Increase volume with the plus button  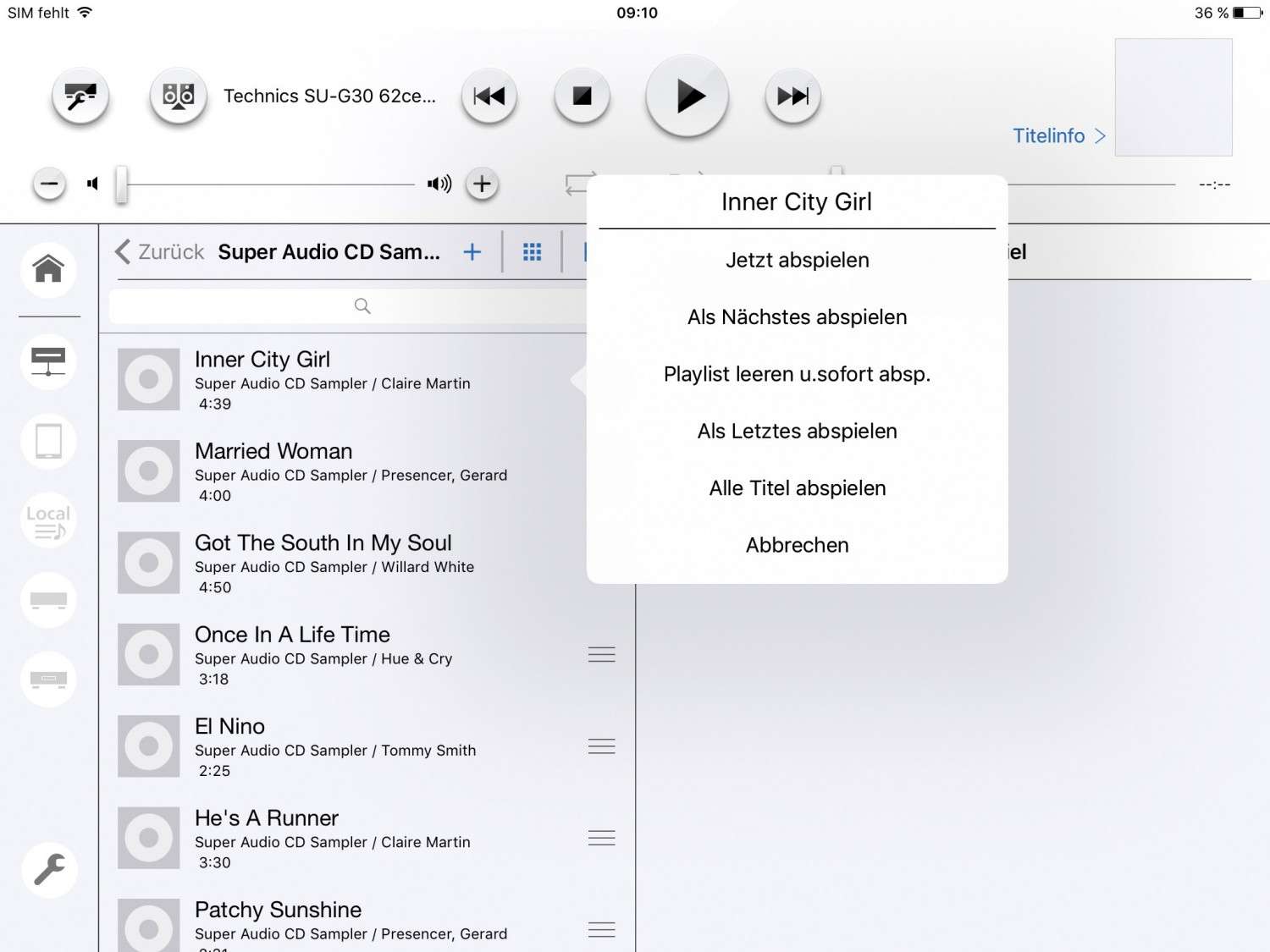[x=482, y=184]
